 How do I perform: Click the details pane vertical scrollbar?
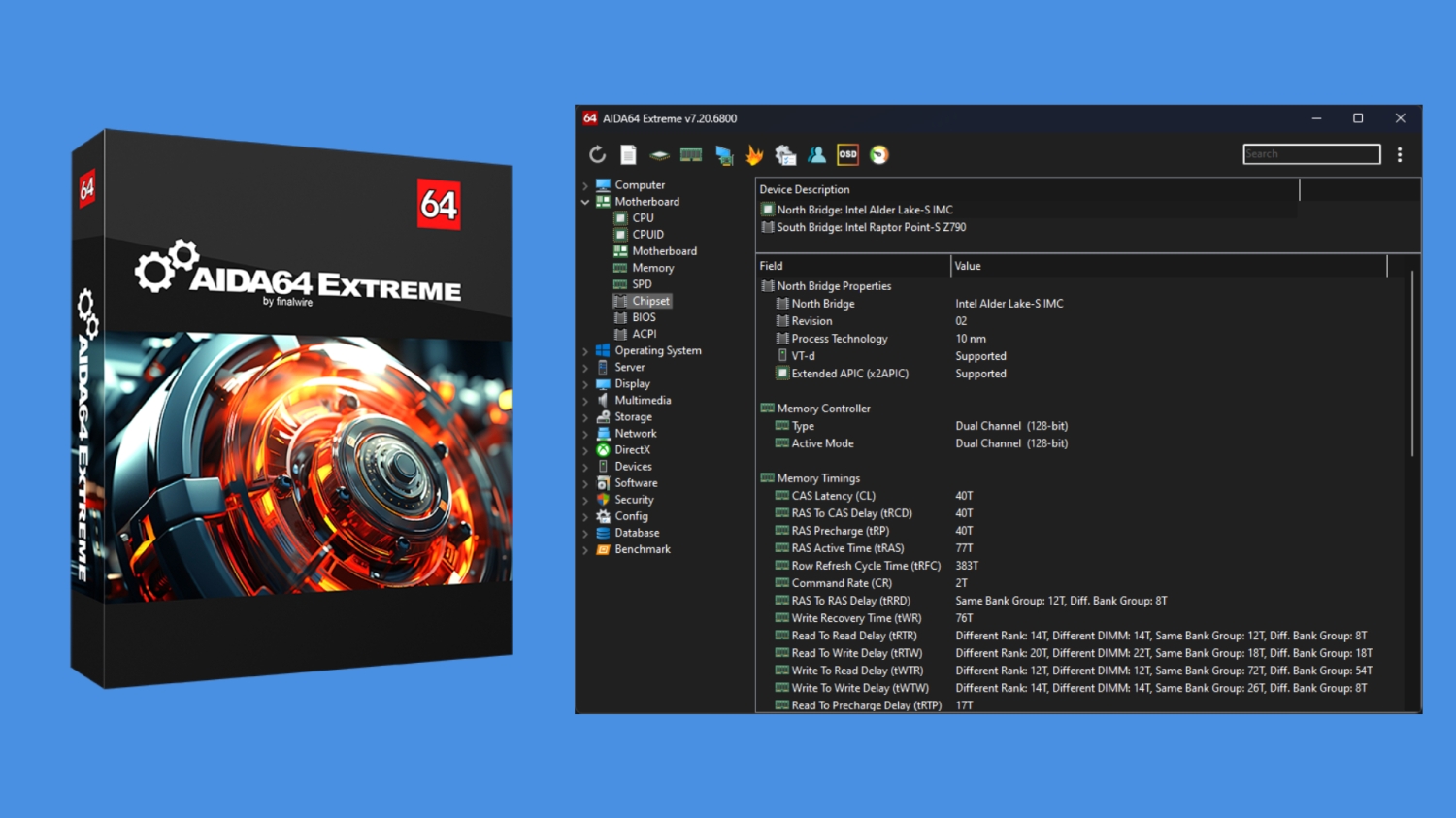tap(1412, 364)
